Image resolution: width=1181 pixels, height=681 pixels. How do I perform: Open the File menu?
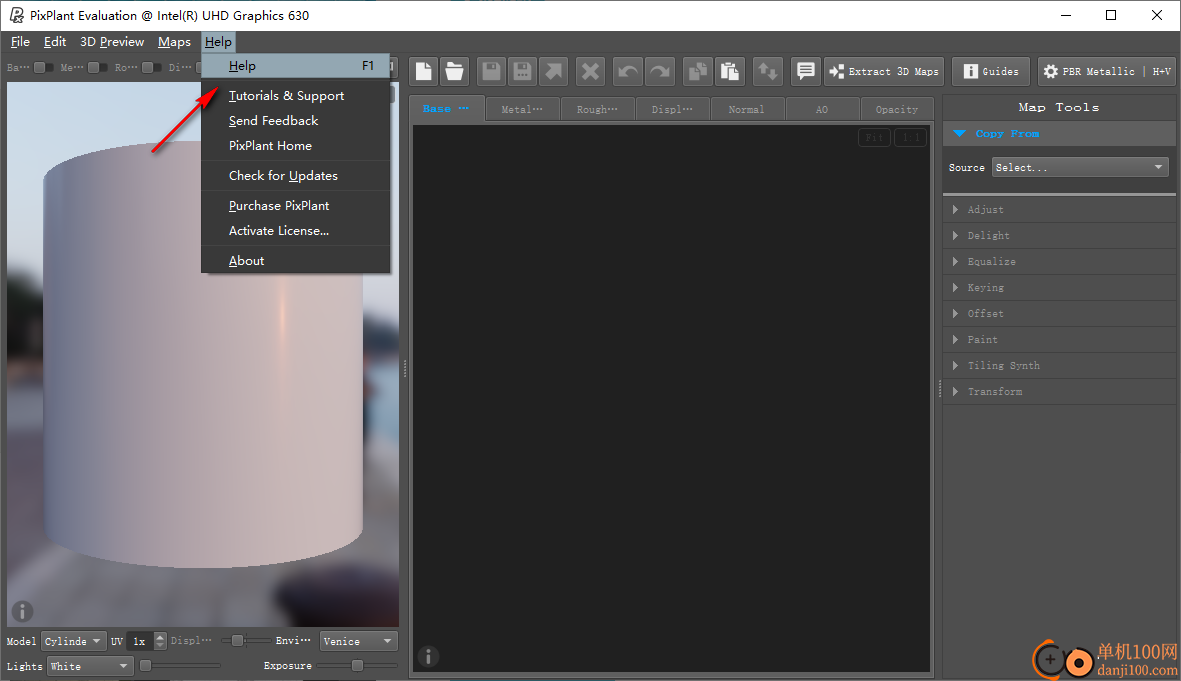pos(20,42)
